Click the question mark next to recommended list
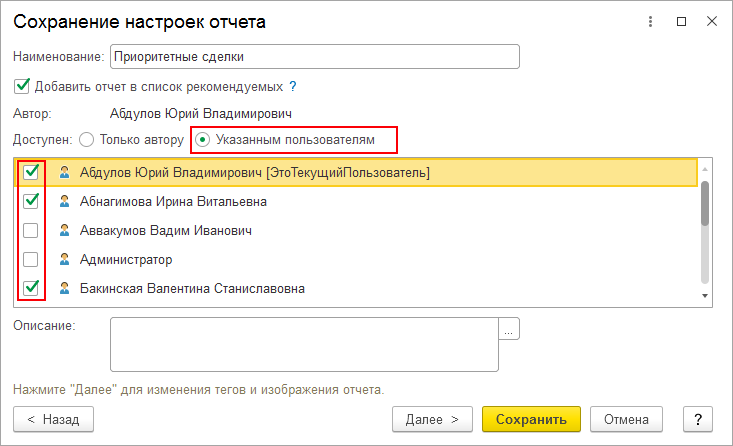Image resolution: width=733 pixels, height=446 pixels. (293, 86)
